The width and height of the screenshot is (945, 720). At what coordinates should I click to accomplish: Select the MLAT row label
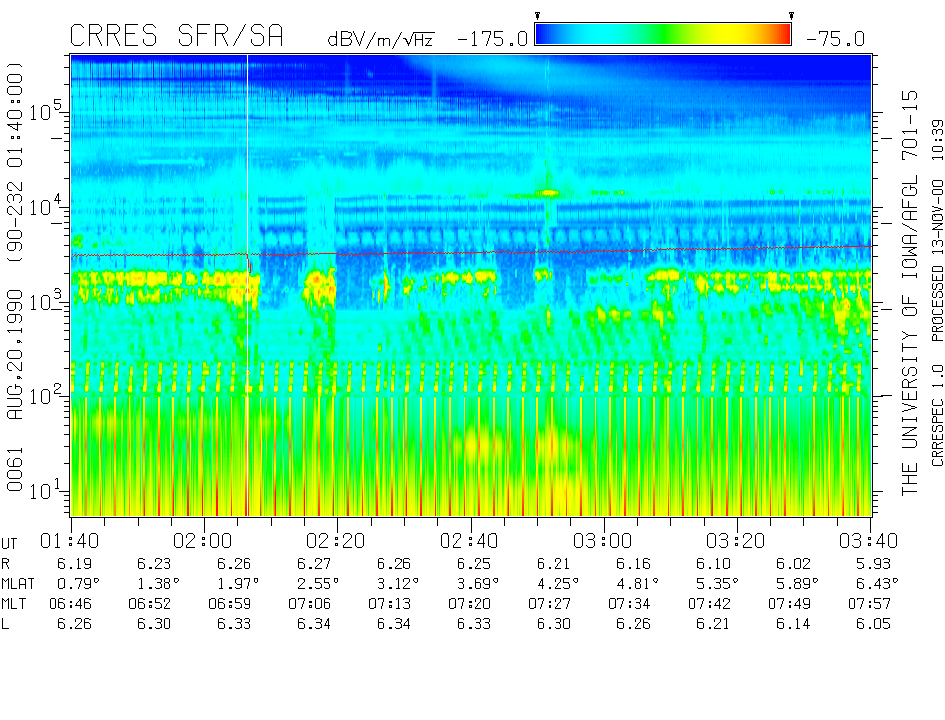pyautogui.click(x=20, y=583)
